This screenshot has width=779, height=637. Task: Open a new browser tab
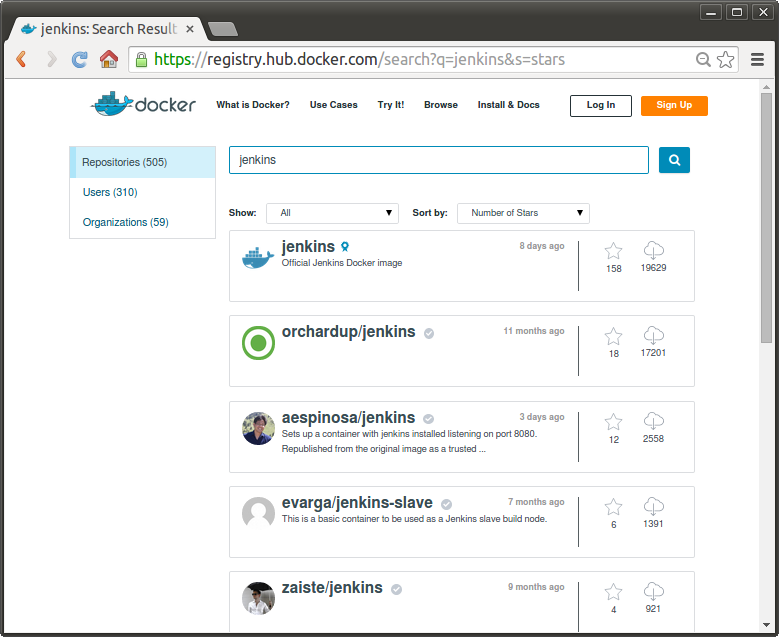coord(223,29)
